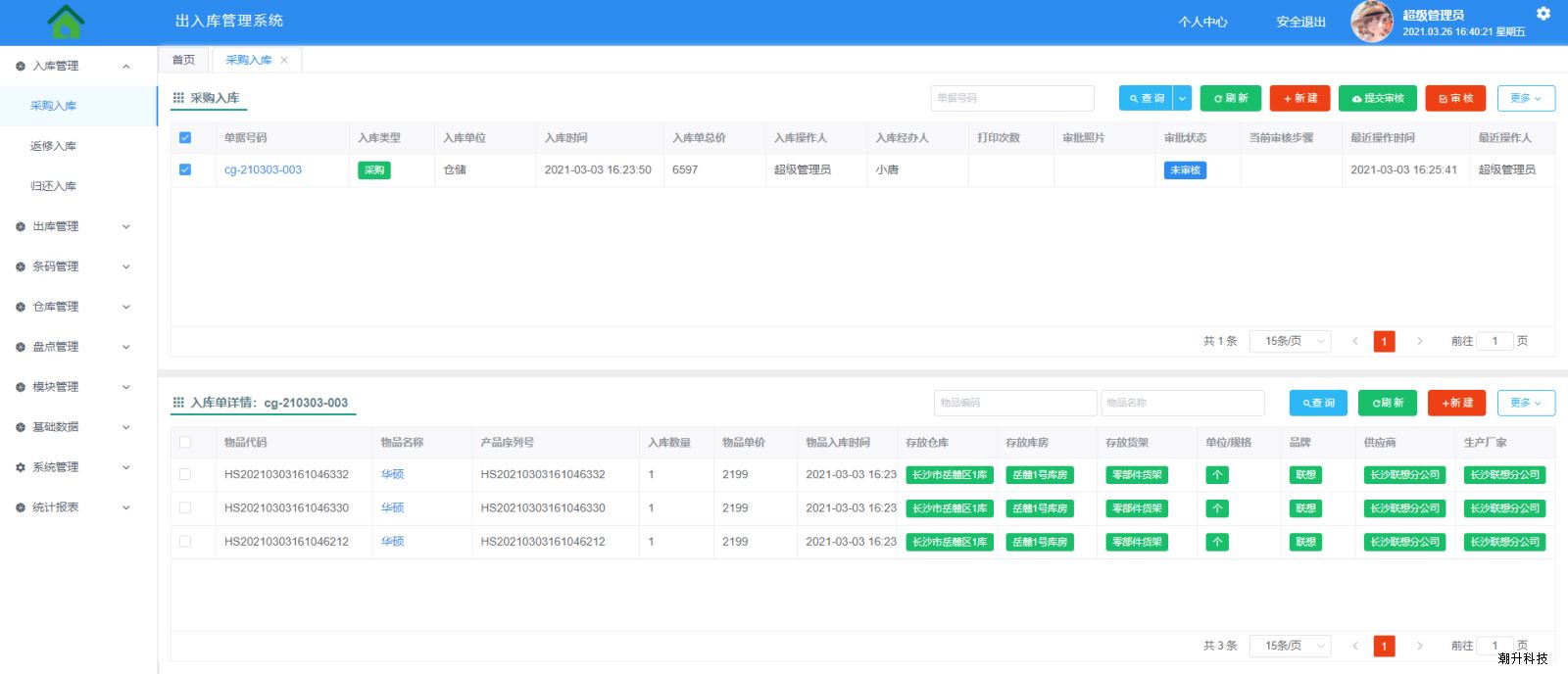Open 华硕 link in the 046332 row
1568x674 pixels.
coord(392,474)
